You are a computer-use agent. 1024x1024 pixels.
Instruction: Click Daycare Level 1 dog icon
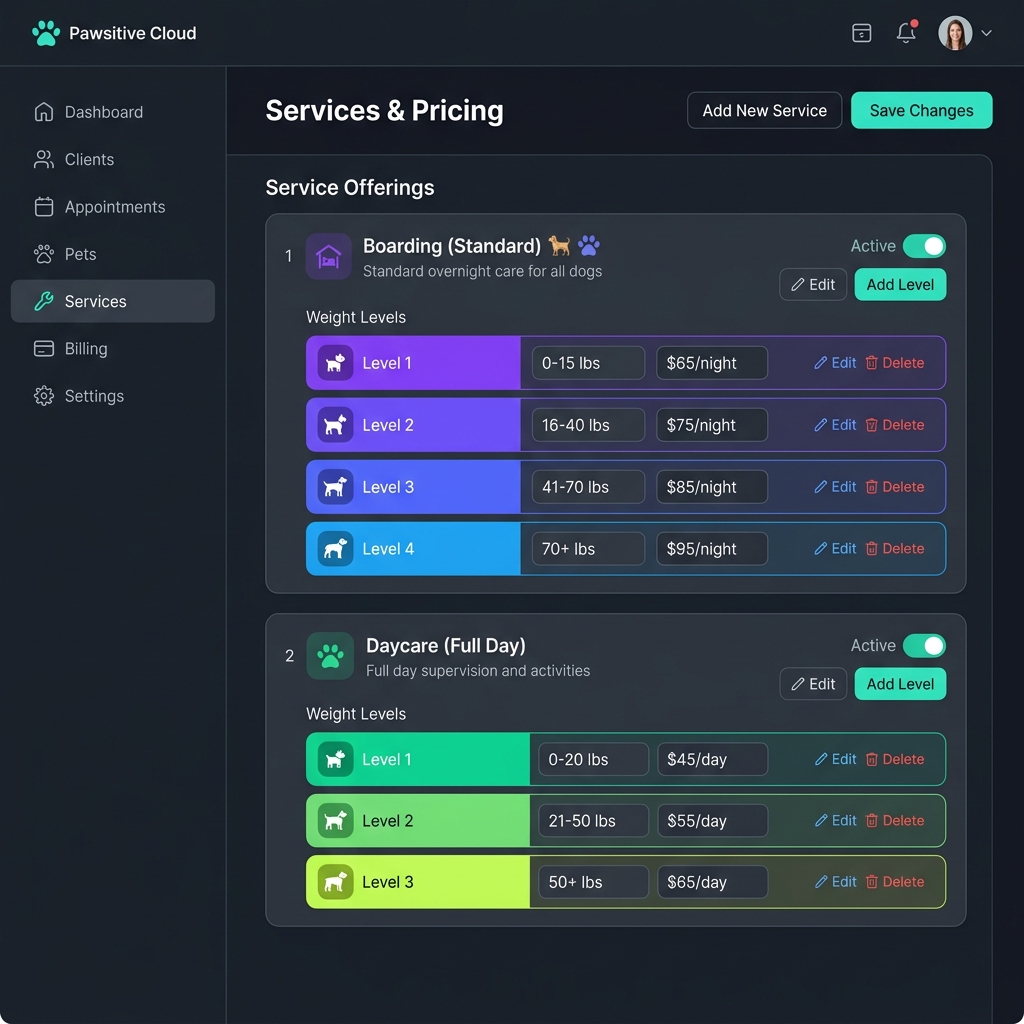(x=335, y=759)
